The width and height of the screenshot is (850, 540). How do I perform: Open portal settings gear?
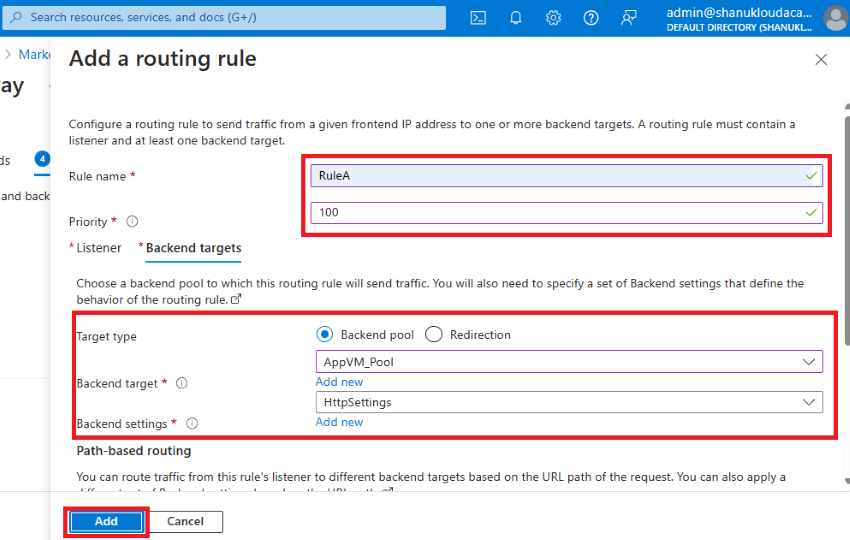point(553,18)
